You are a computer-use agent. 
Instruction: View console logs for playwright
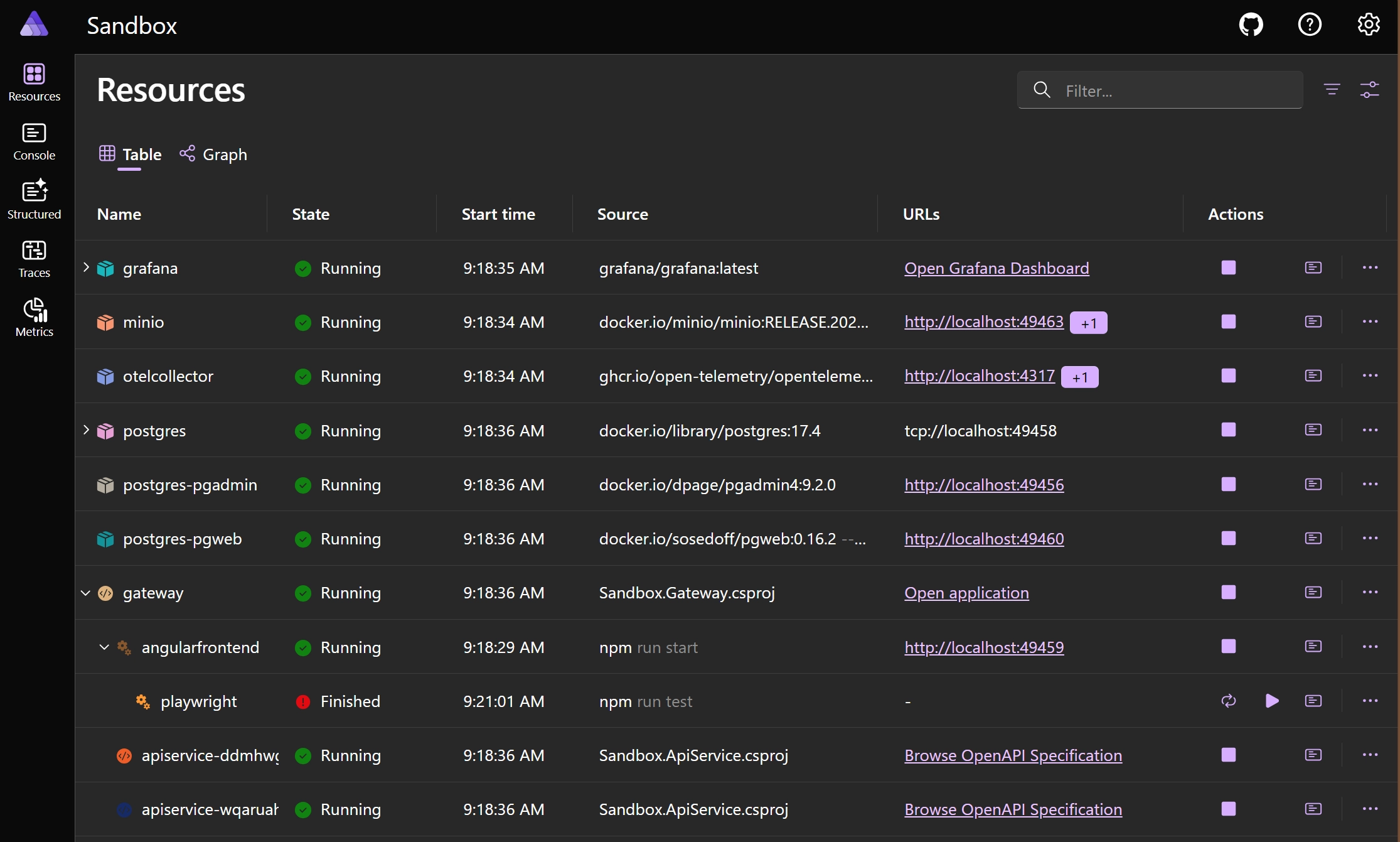tap(1313, 701)
